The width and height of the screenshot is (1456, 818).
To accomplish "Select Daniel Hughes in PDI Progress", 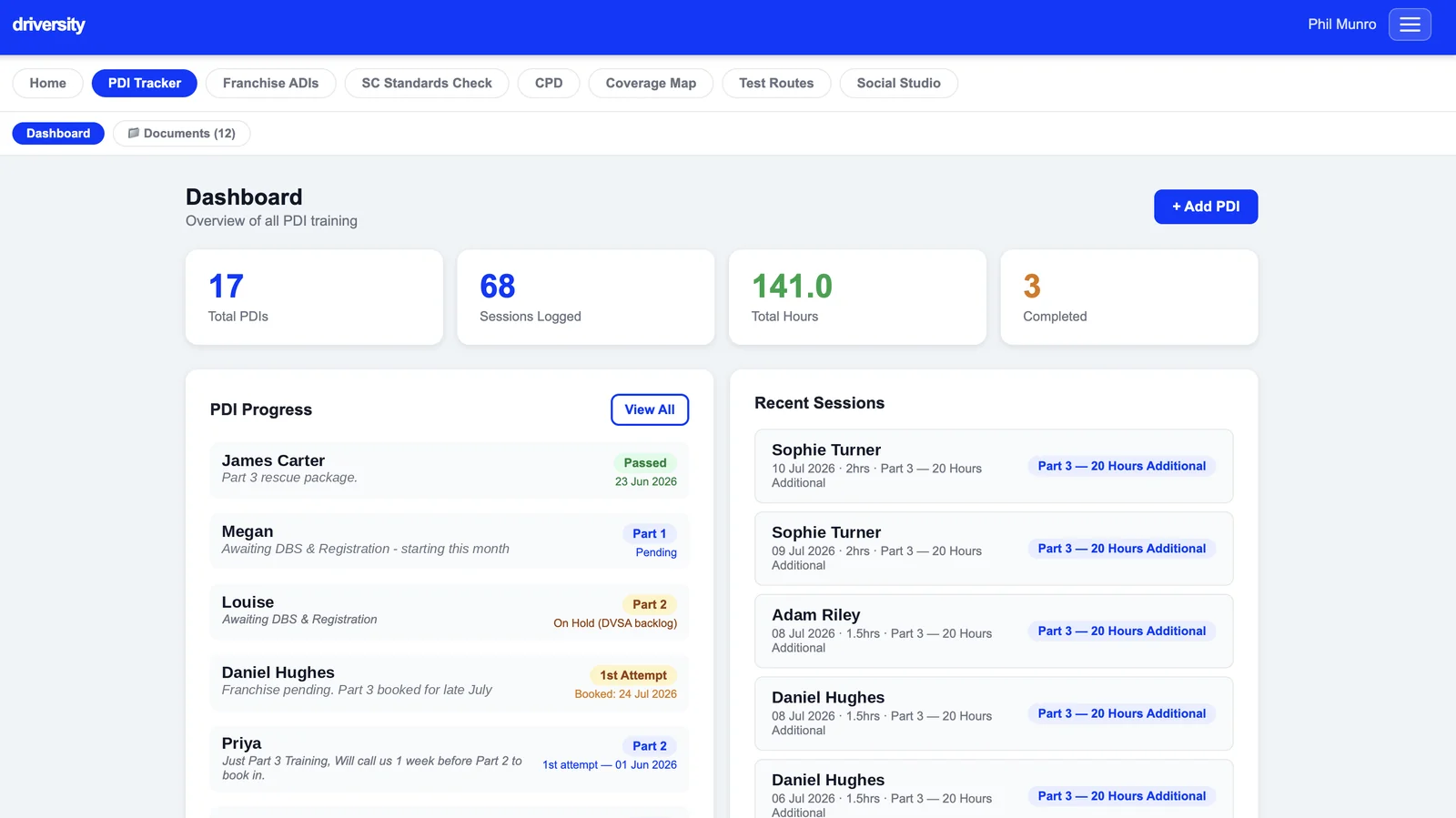I will click(x=449, y=682).
